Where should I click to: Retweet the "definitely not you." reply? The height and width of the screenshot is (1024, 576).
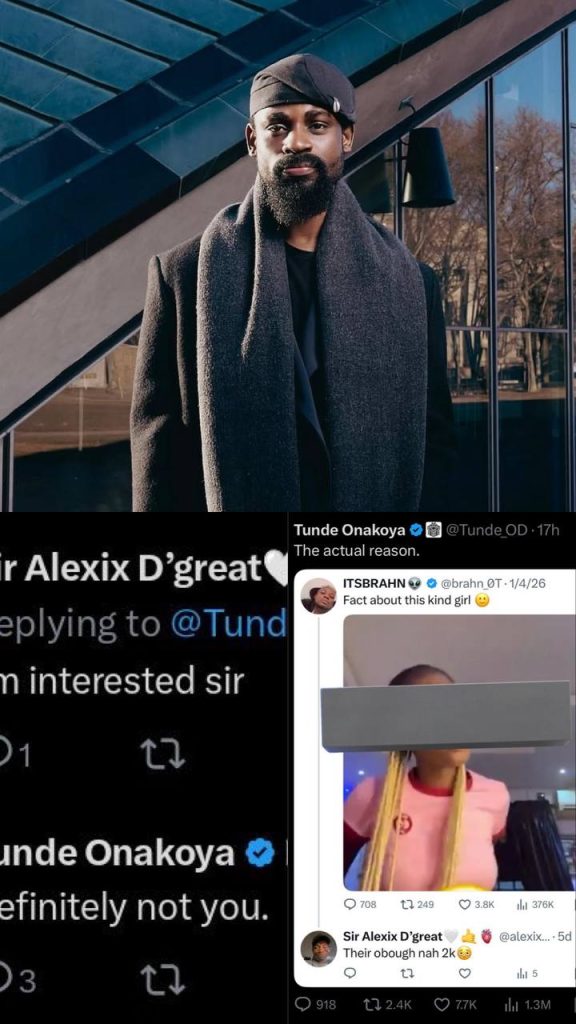(x=163, y=980)
